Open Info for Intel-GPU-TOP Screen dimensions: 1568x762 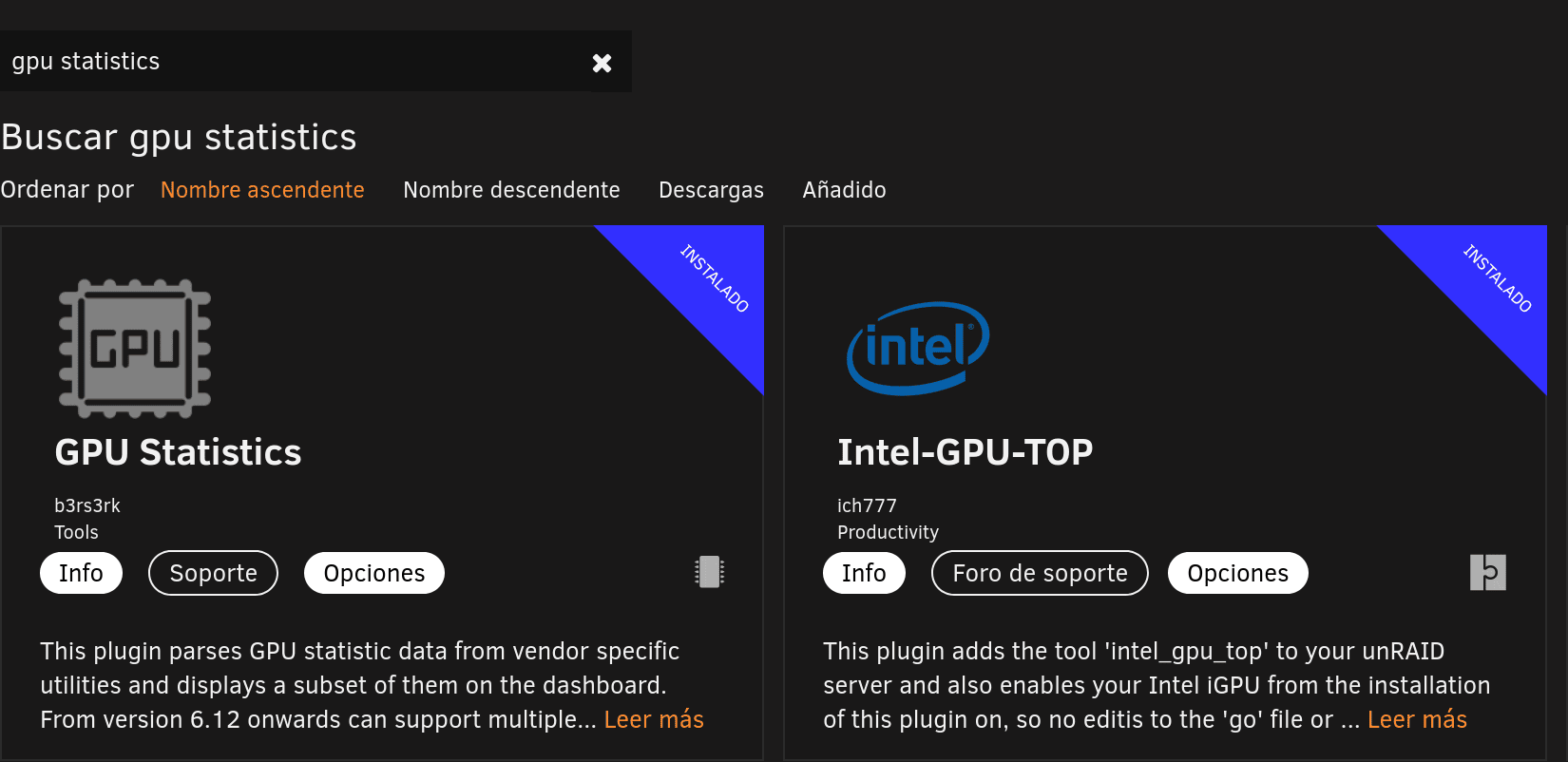click(x=864, y=573)
